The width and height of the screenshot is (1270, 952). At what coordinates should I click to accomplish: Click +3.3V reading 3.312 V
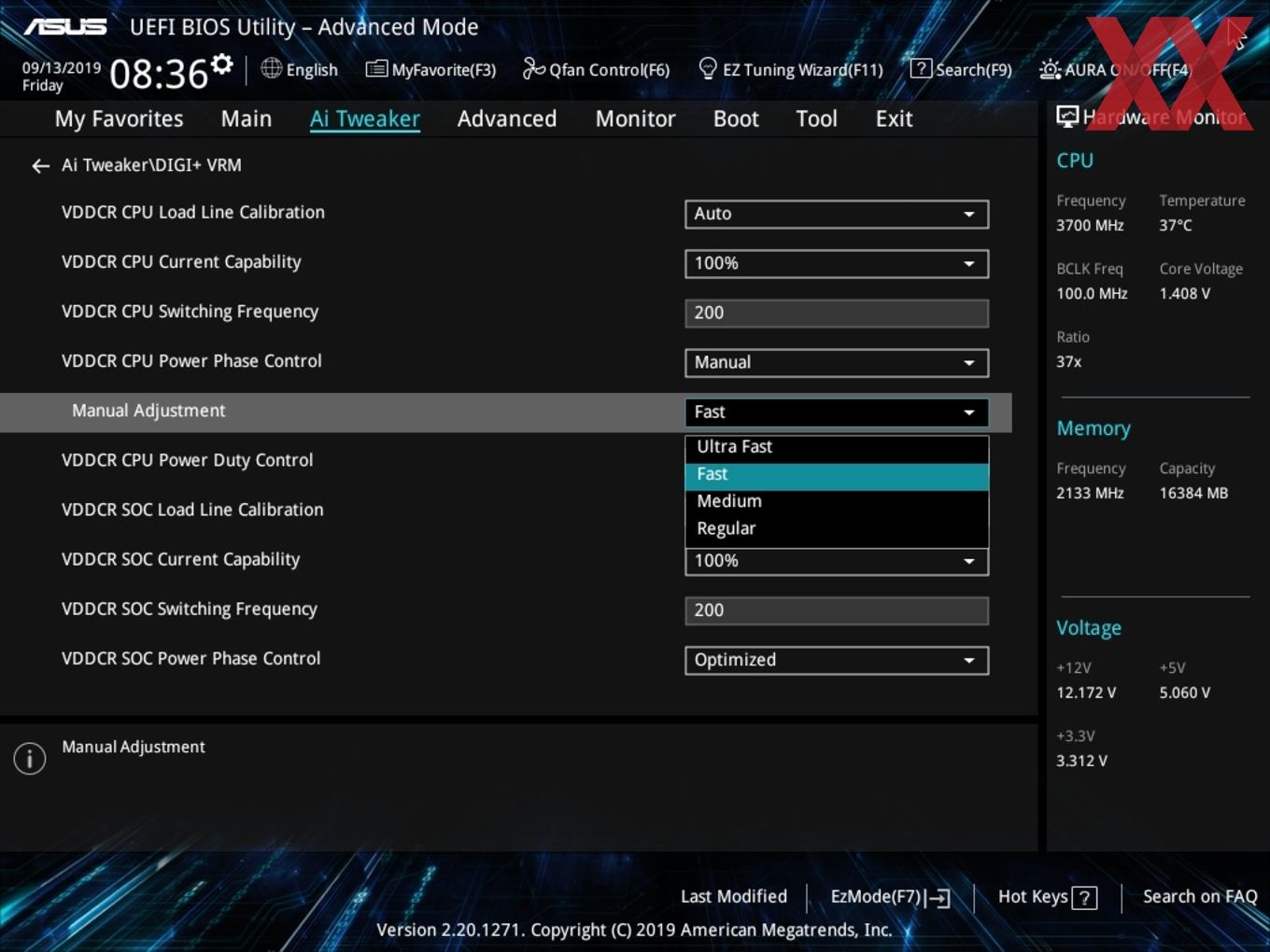pos(1081,761)
